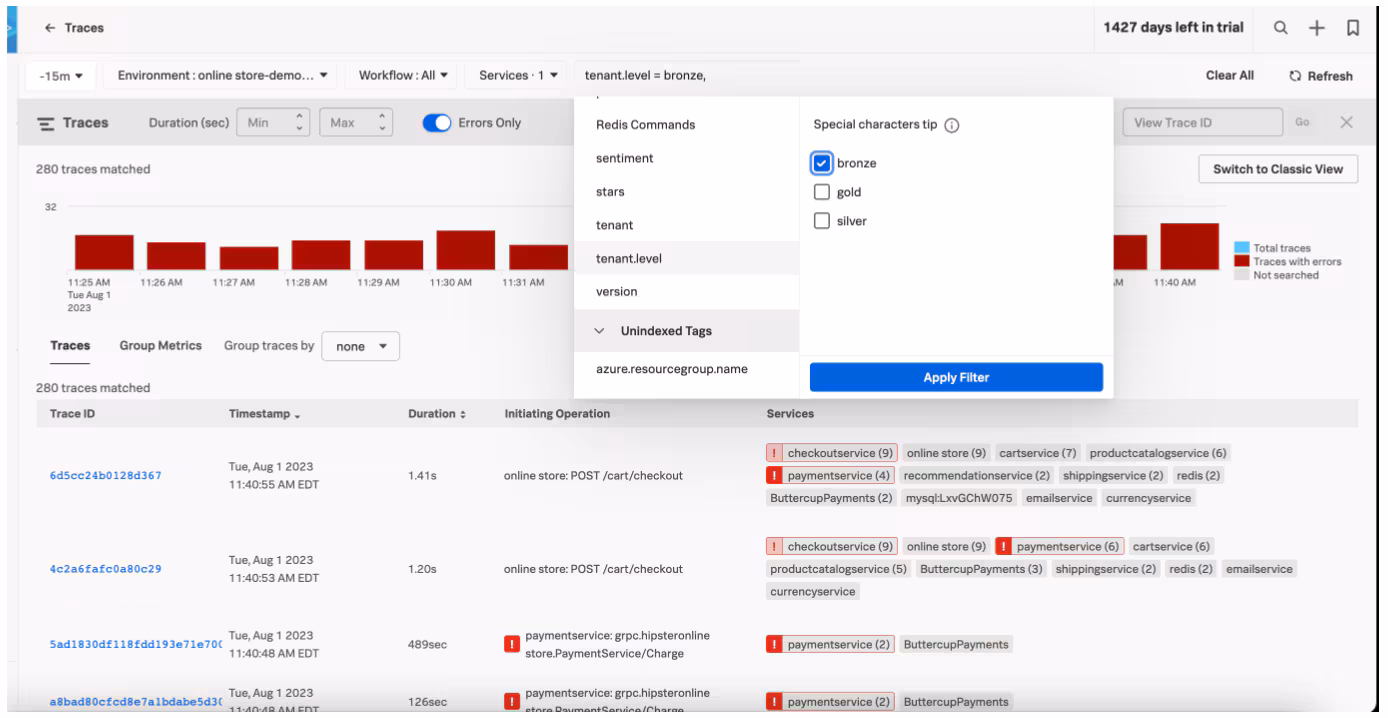
Task: Click the back arrow next to Traces
Action: point(50,28)
